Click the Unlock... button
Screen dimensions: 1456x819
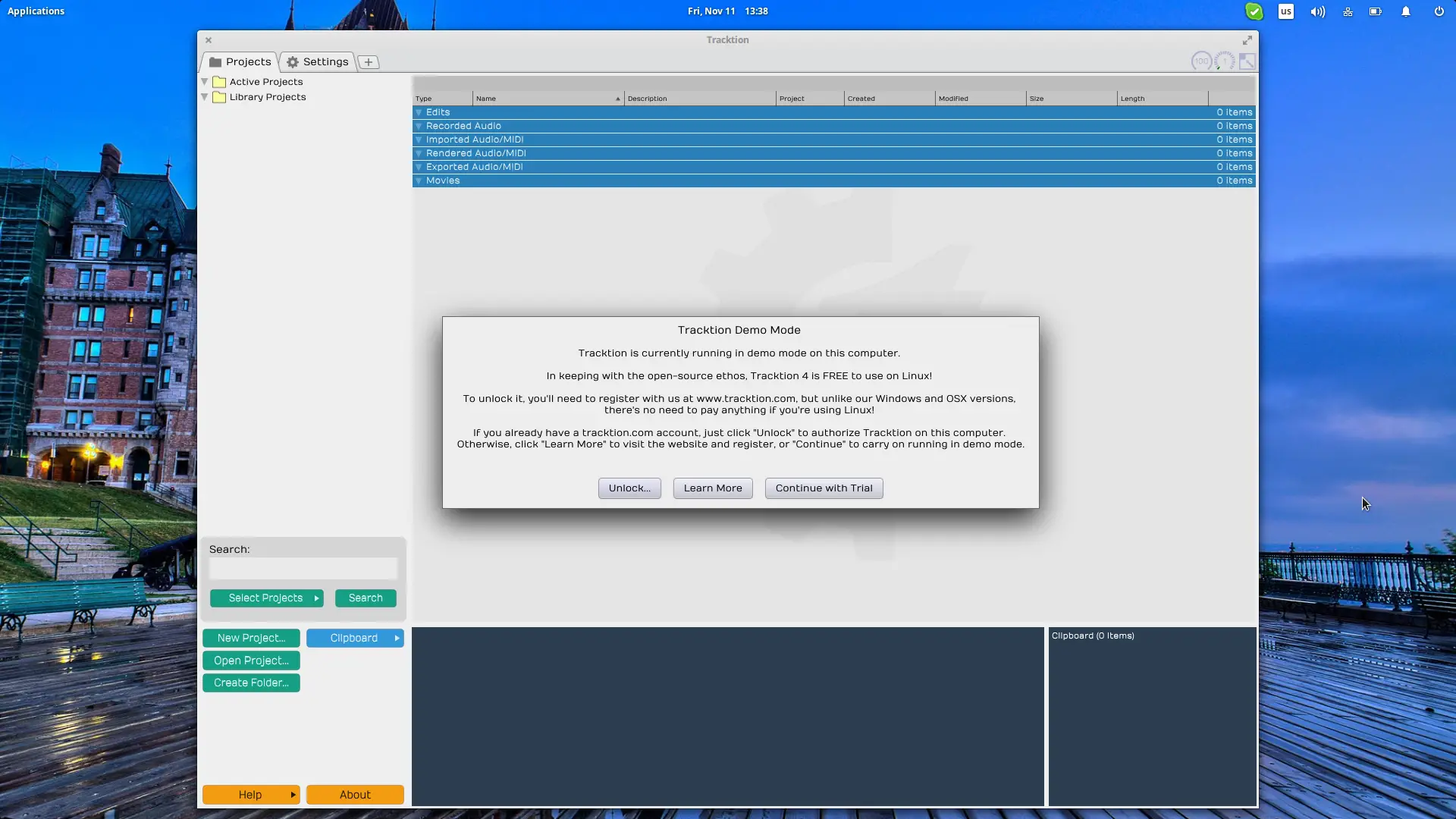[x=629, y=488]
